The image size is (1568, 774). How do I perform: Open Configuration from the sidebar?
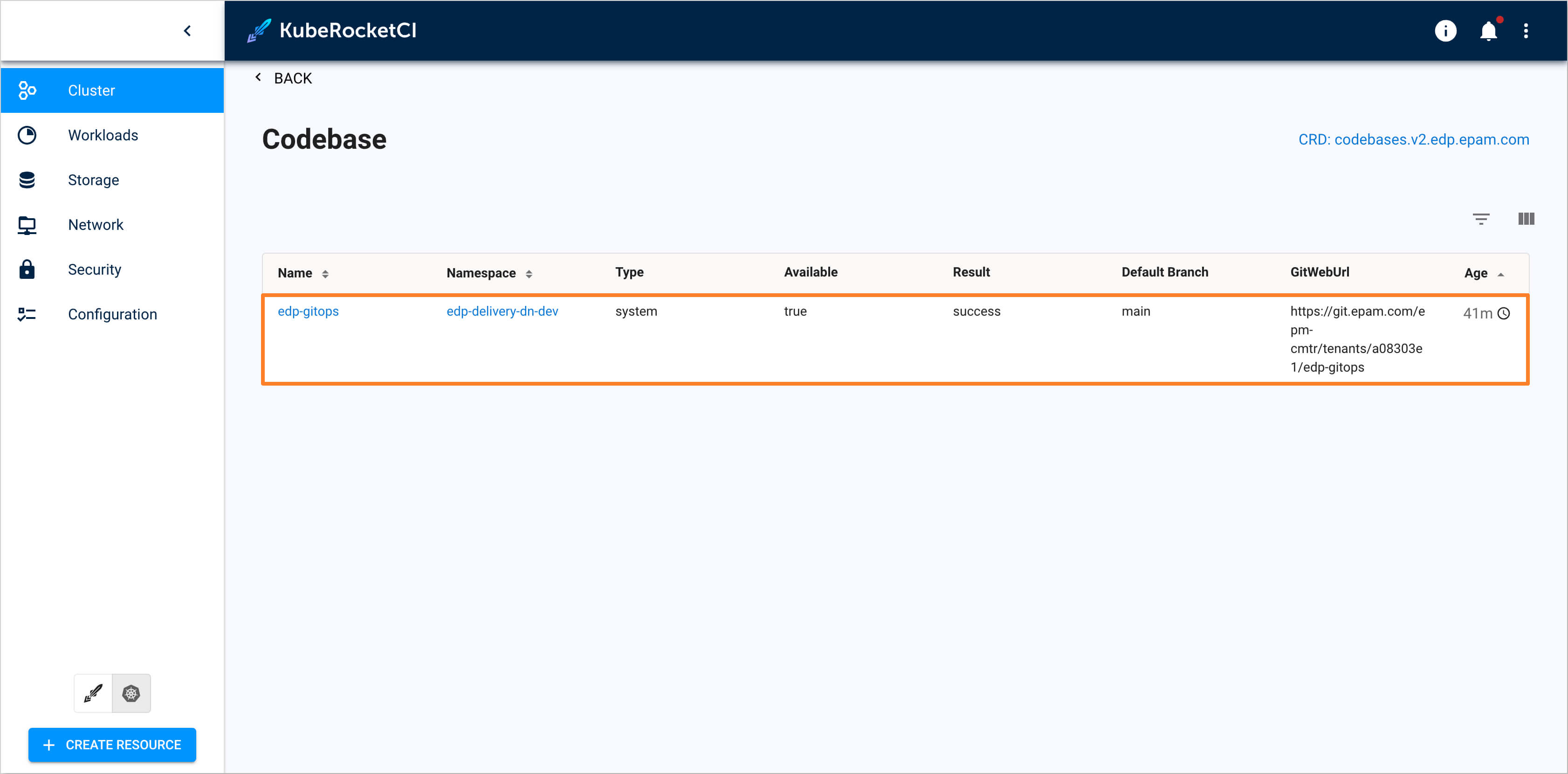pyautogui.click(x=112, y=314)
